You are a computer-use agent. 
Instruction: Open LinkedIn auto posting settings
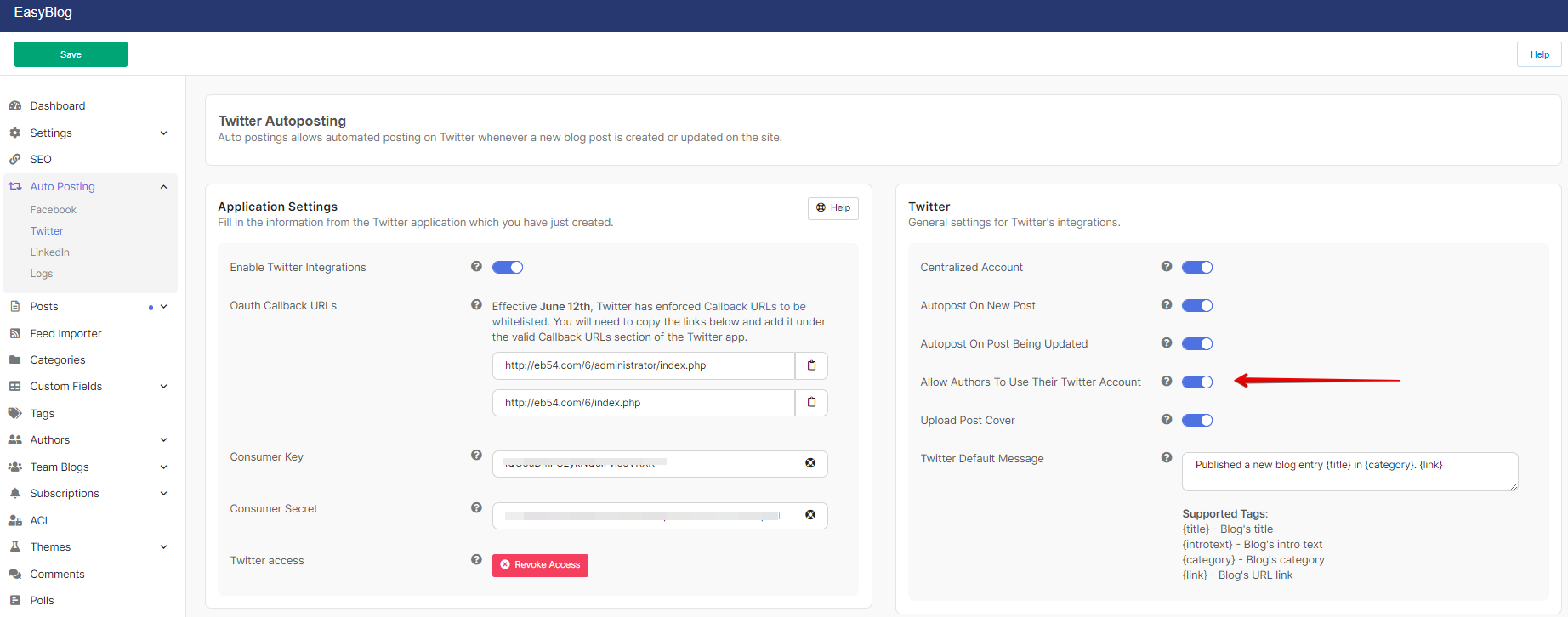[50, 252]
